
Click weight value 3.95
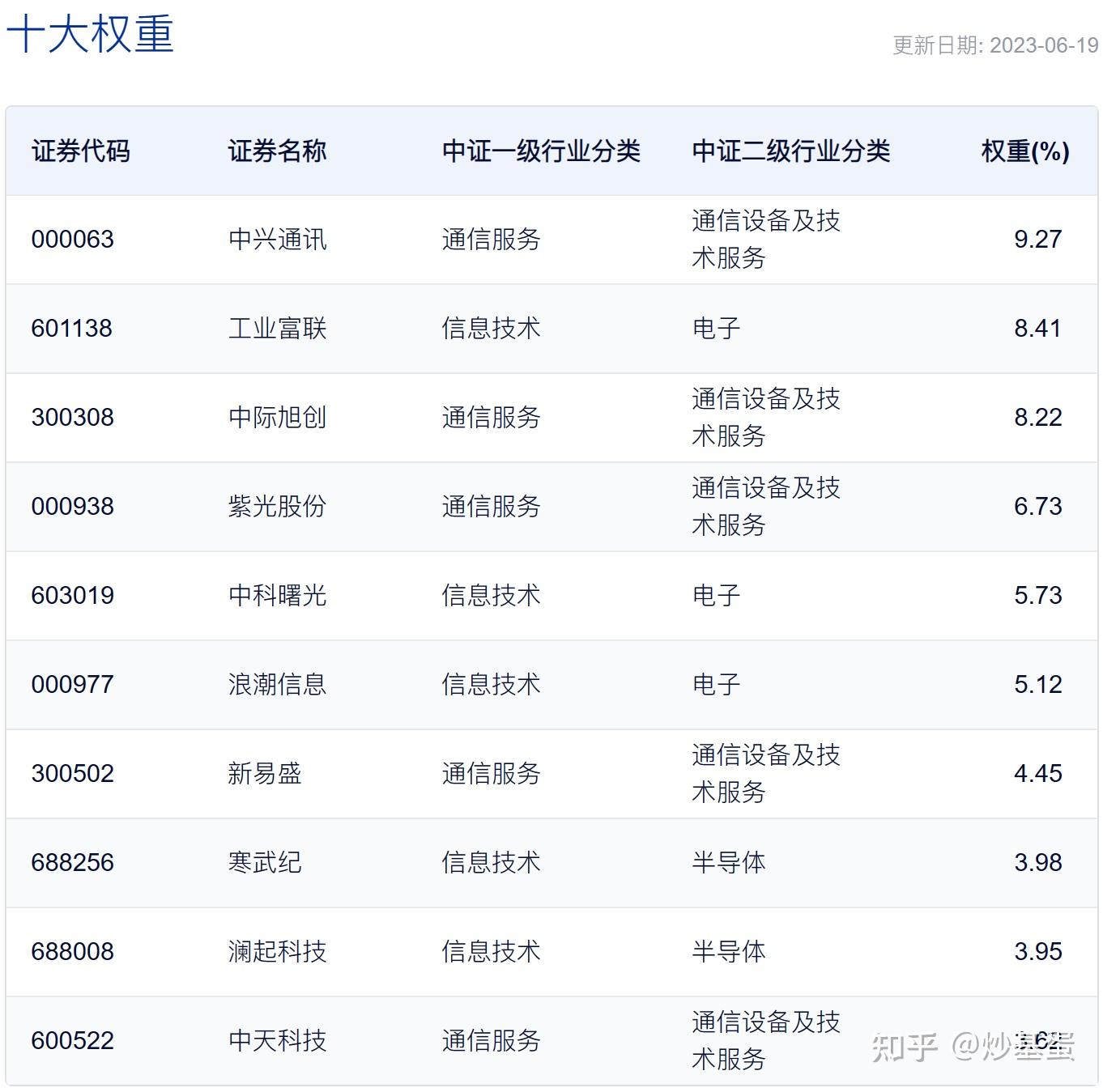[x=1037, y=952]
